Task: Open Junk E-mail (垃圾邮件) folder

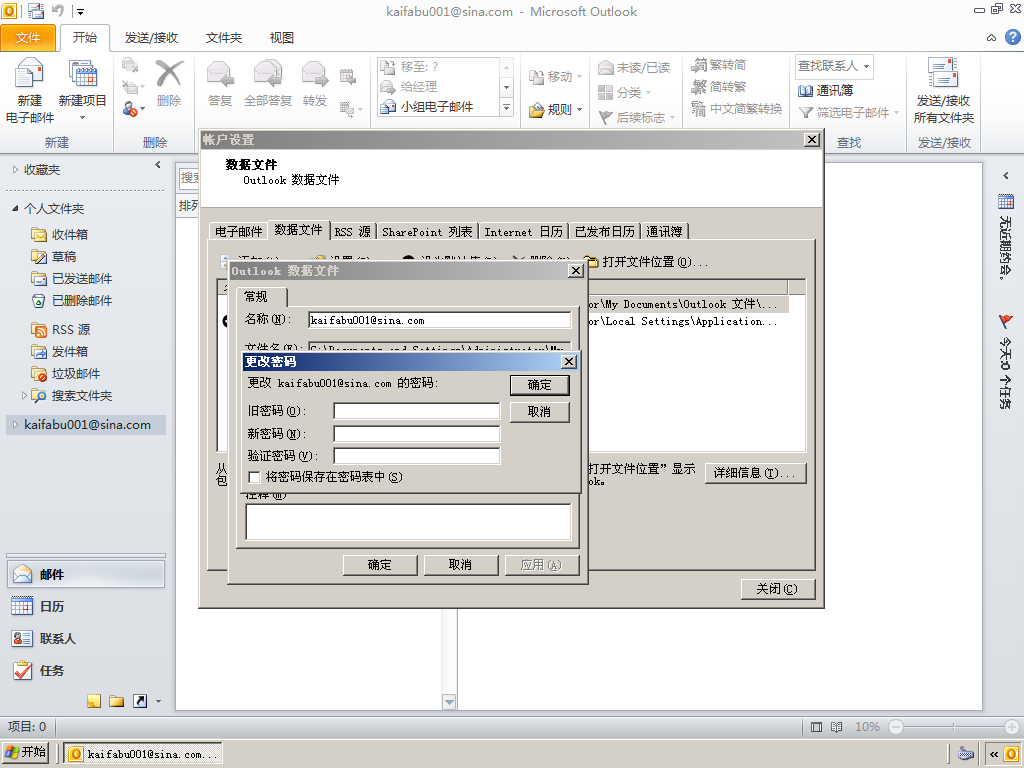Action: coord(76,374)
